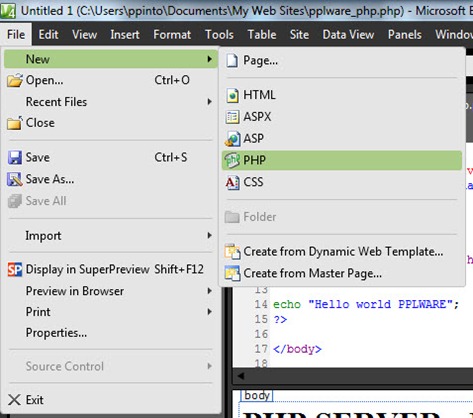The image size is (473, 418).
Task: Expand the Import submenu arrow
Action: point(209,236)
